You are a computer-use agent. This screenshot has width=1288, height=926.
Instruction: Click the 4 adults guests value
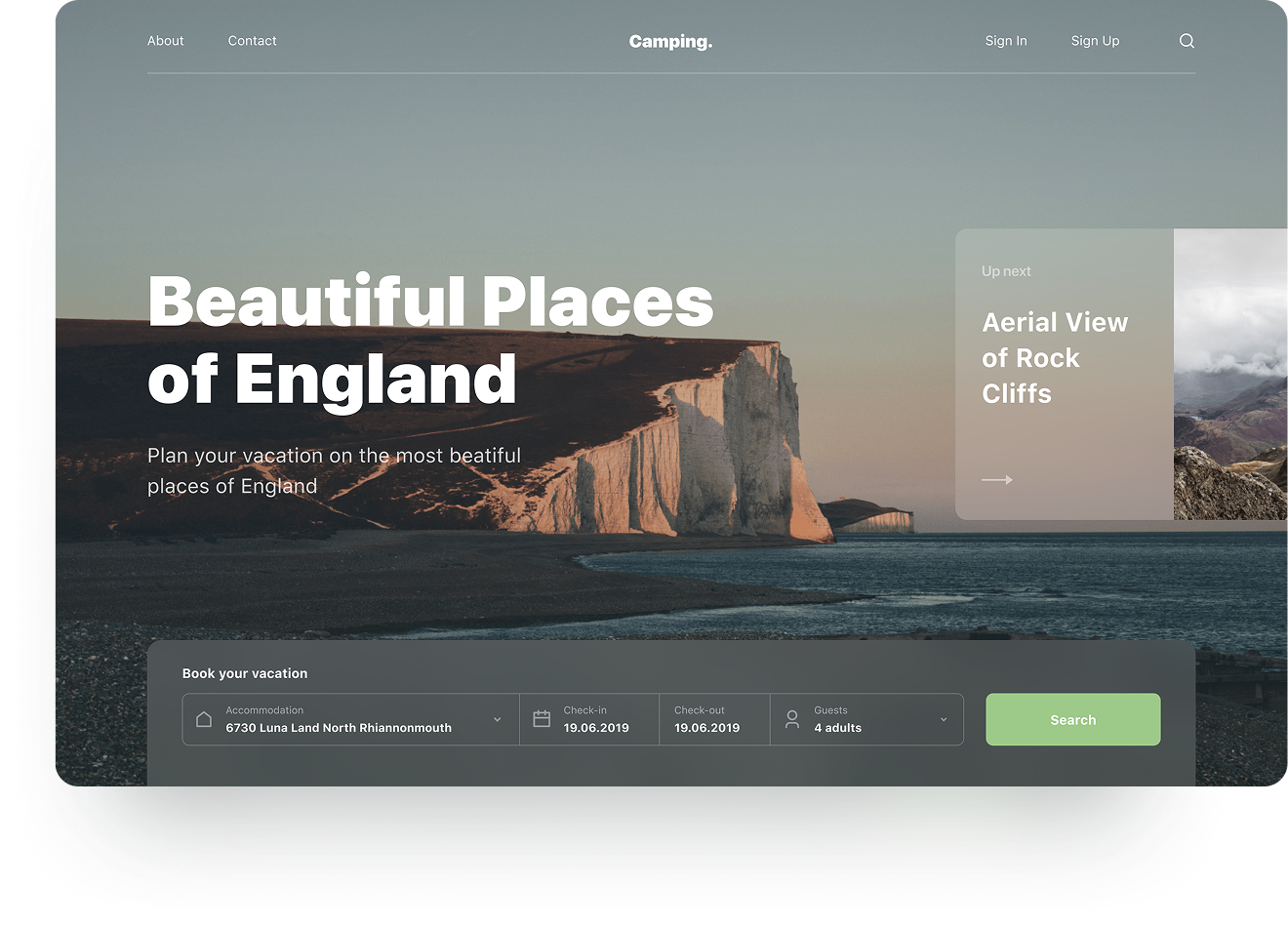[x=837, y=728]
